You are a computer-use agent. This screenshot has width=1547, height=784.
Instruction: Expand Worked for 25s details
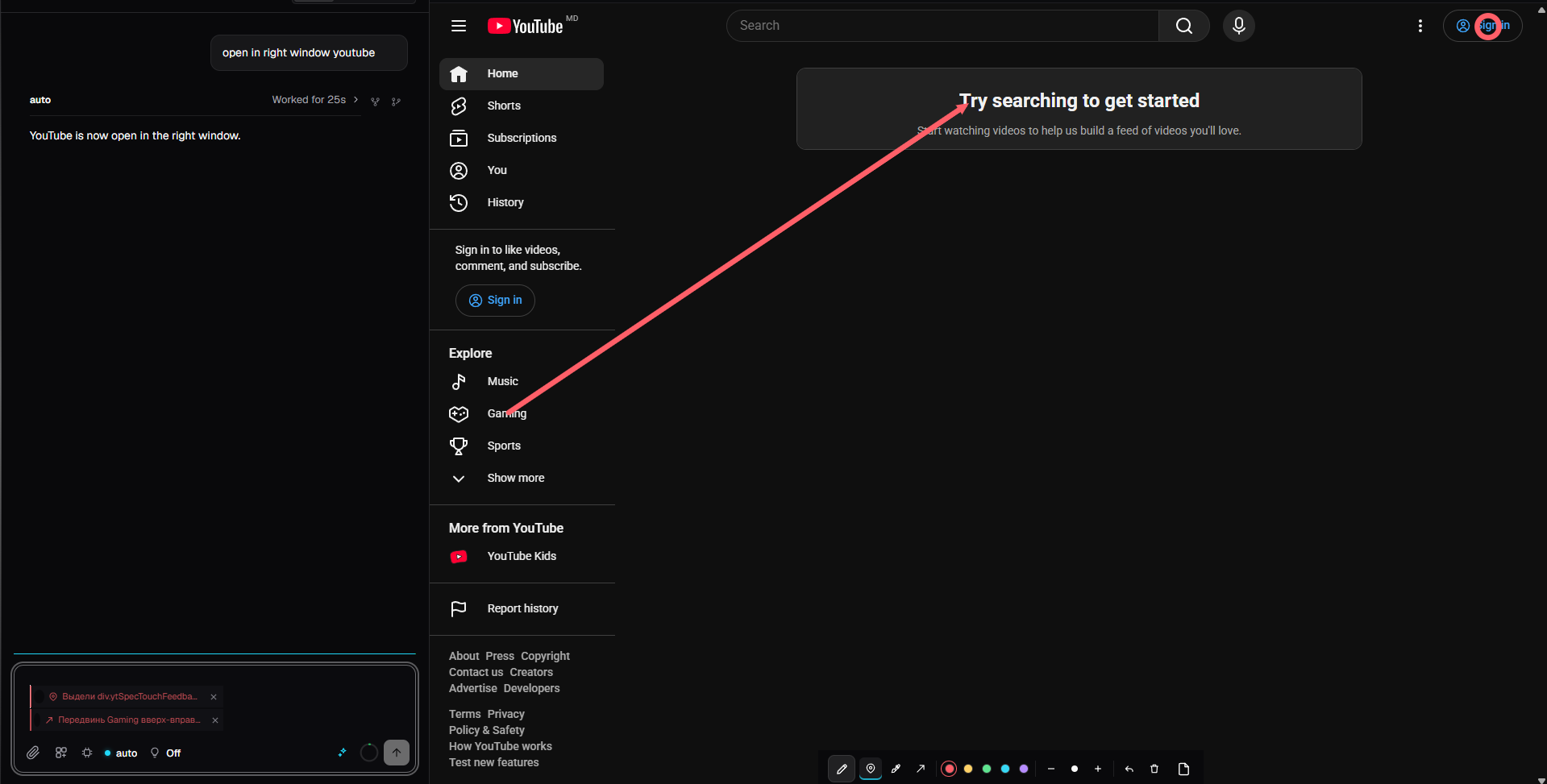coord(315,100)
